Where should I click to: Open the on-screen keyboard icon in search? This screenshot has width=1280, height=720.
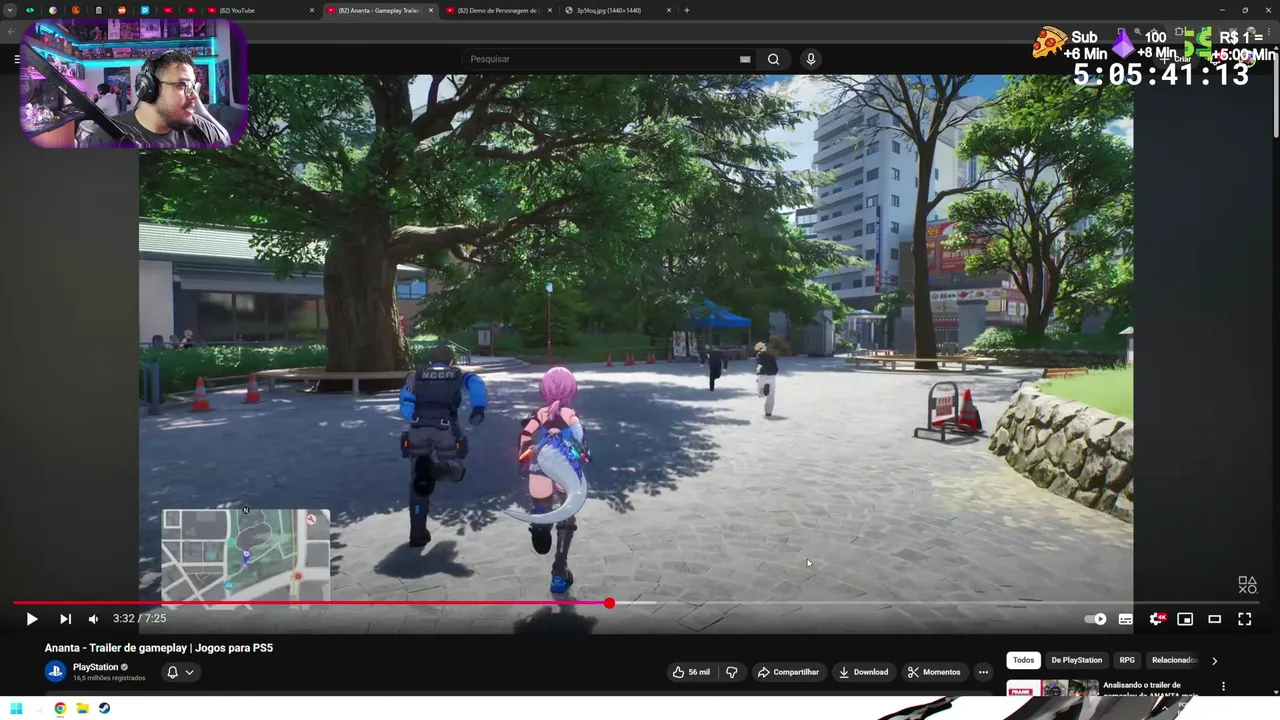[x=745, y=59]
